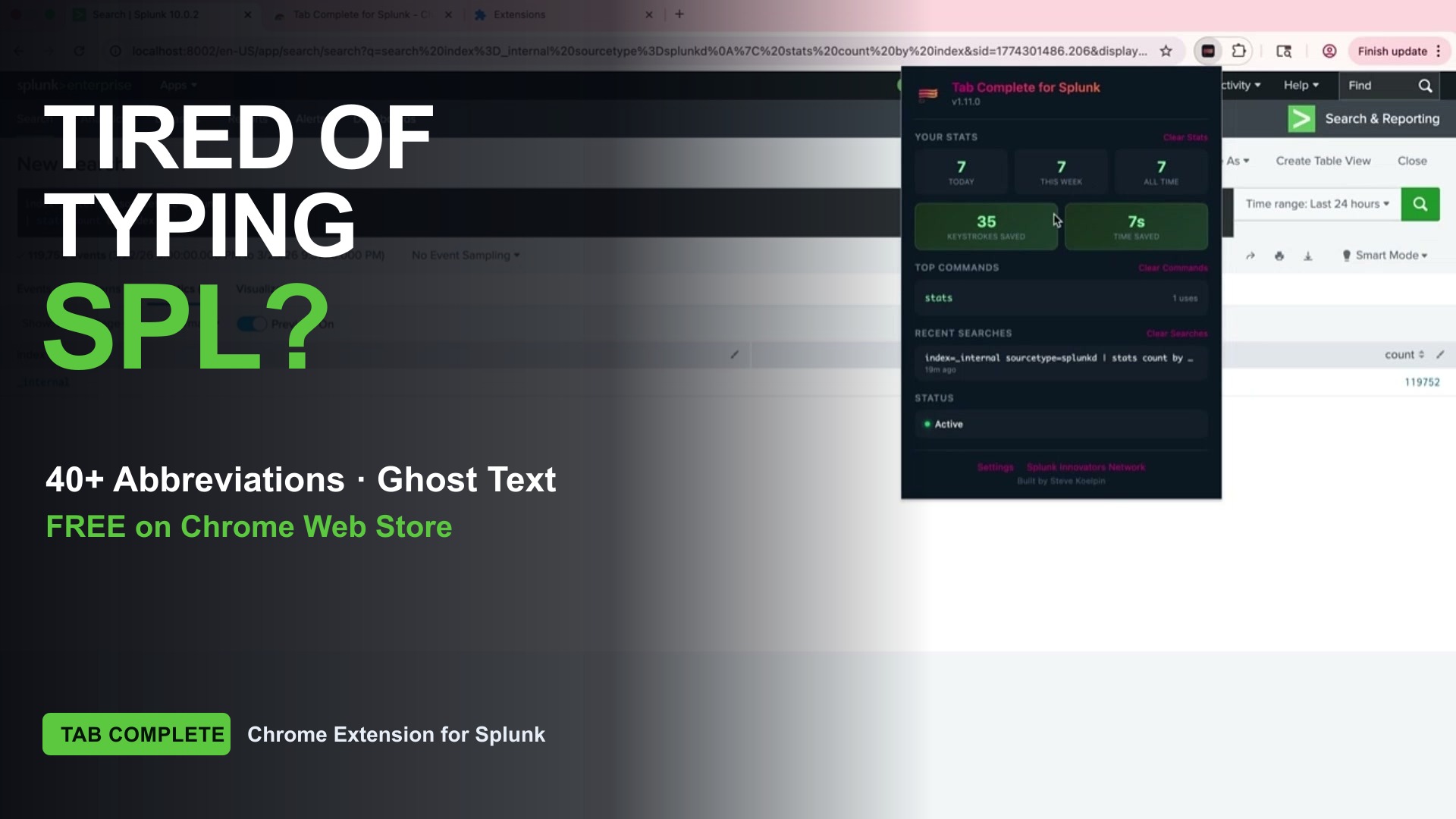Click the Today stats tile
The height and width of the screenshot is (819, 1456).
click(961, 172)
